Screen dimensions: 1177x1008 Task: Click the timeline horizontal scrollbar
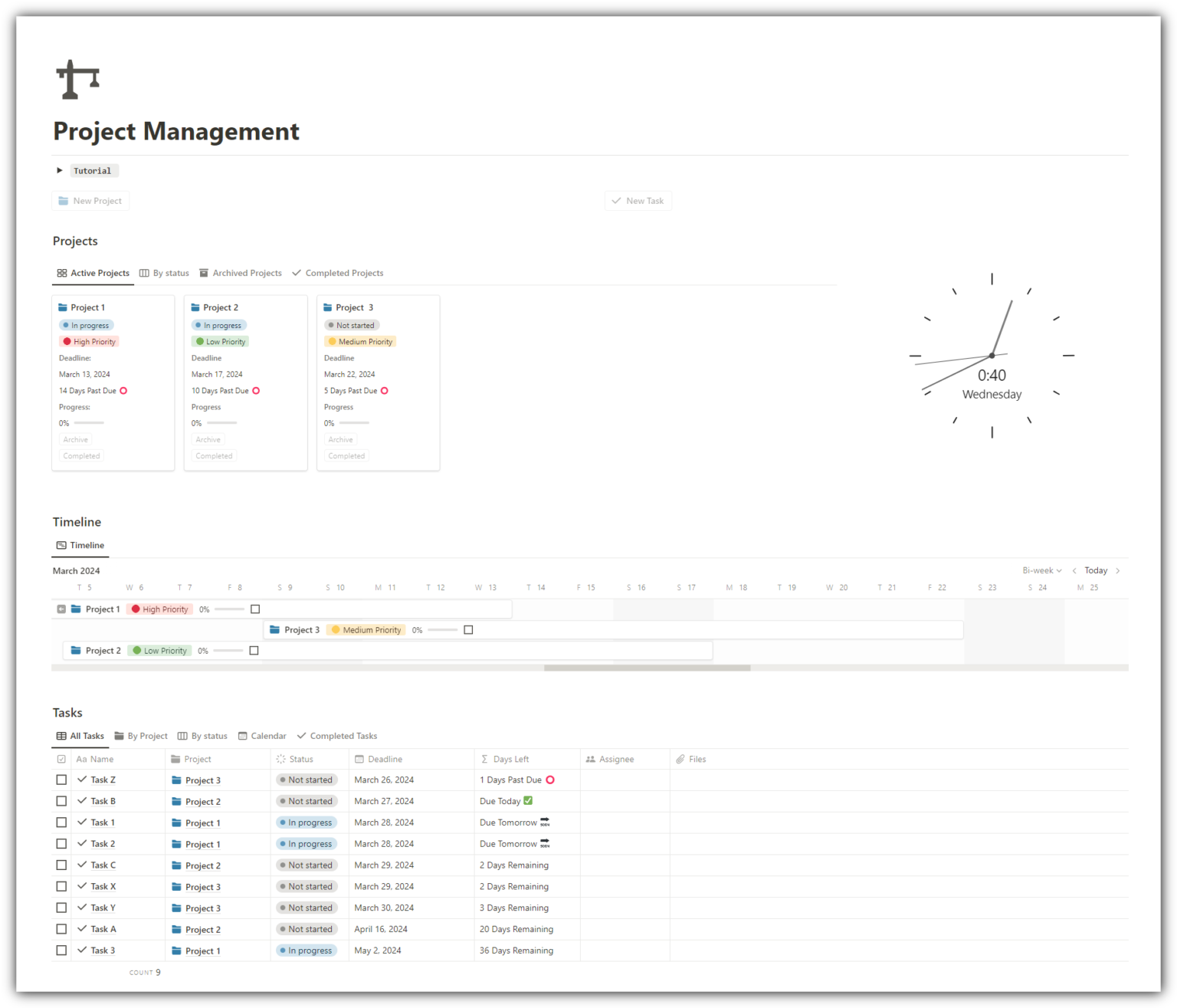tap(647, 668)
